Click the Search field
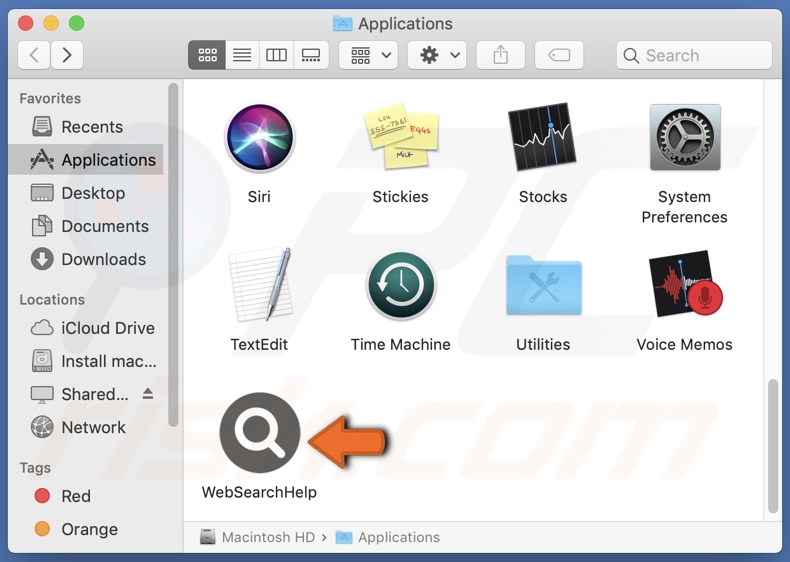The width and height of the screenshot is (790, 562). (x=694, y=55)
